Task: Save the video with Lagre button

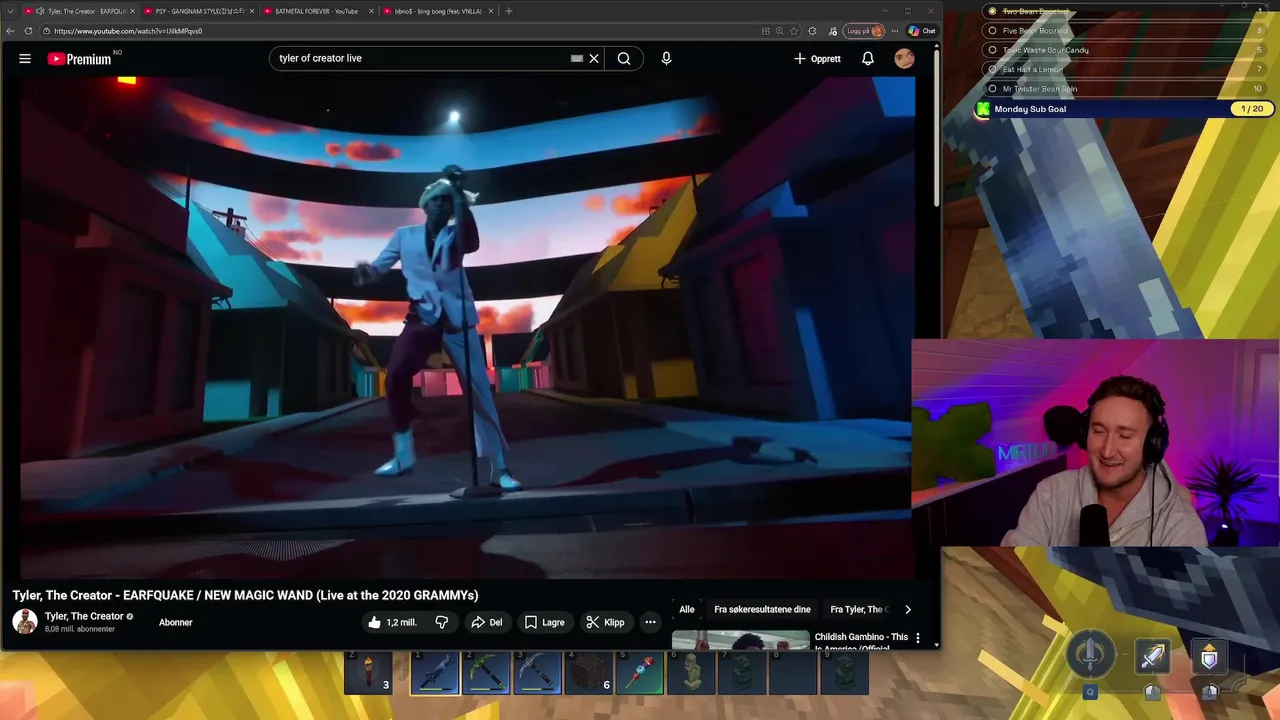Action: coord(545,622)
